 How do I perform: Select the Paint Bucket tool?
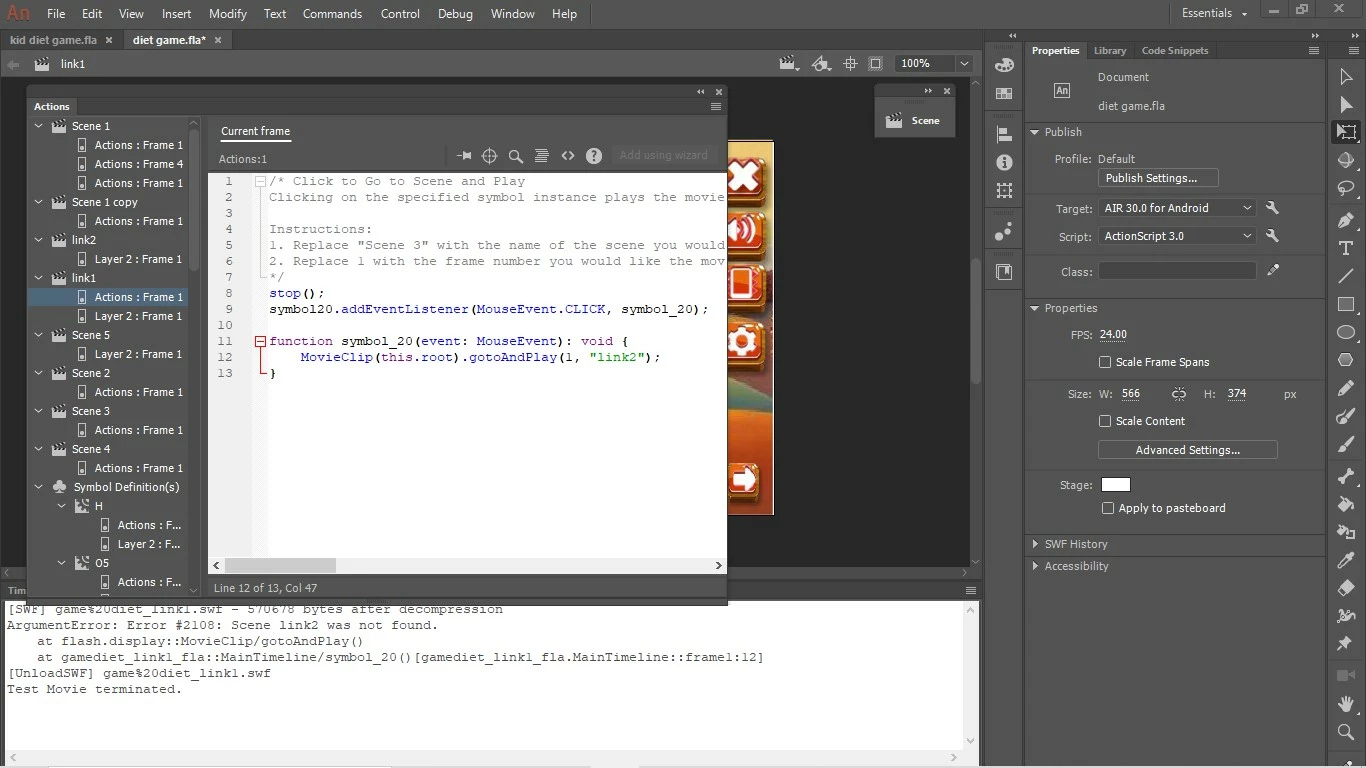click(x=1346, y=506)
